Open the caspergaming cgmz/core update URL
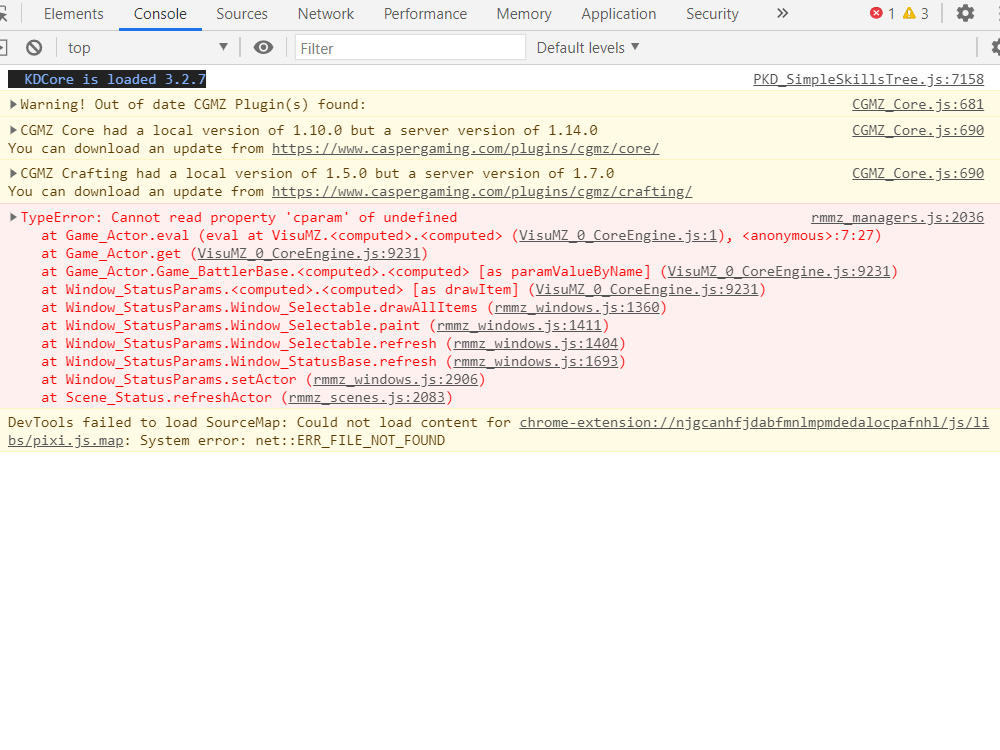Image resolution: width=1000 pixels, height=750 pixels. [465, 149]
